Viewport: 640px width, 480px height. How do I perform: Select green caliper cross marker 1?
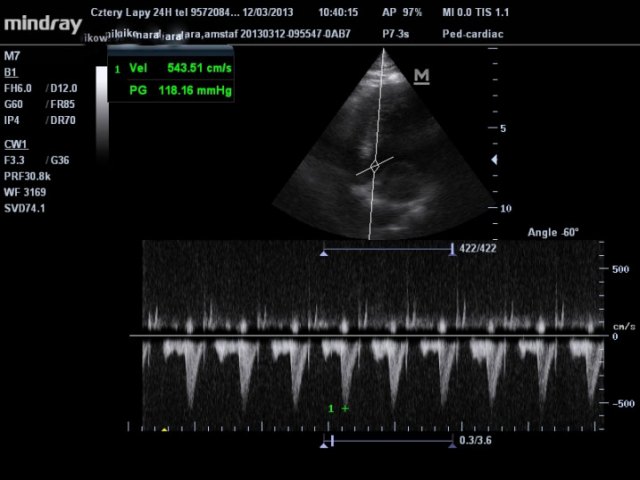pyautogui.click(x=345, y=408)
